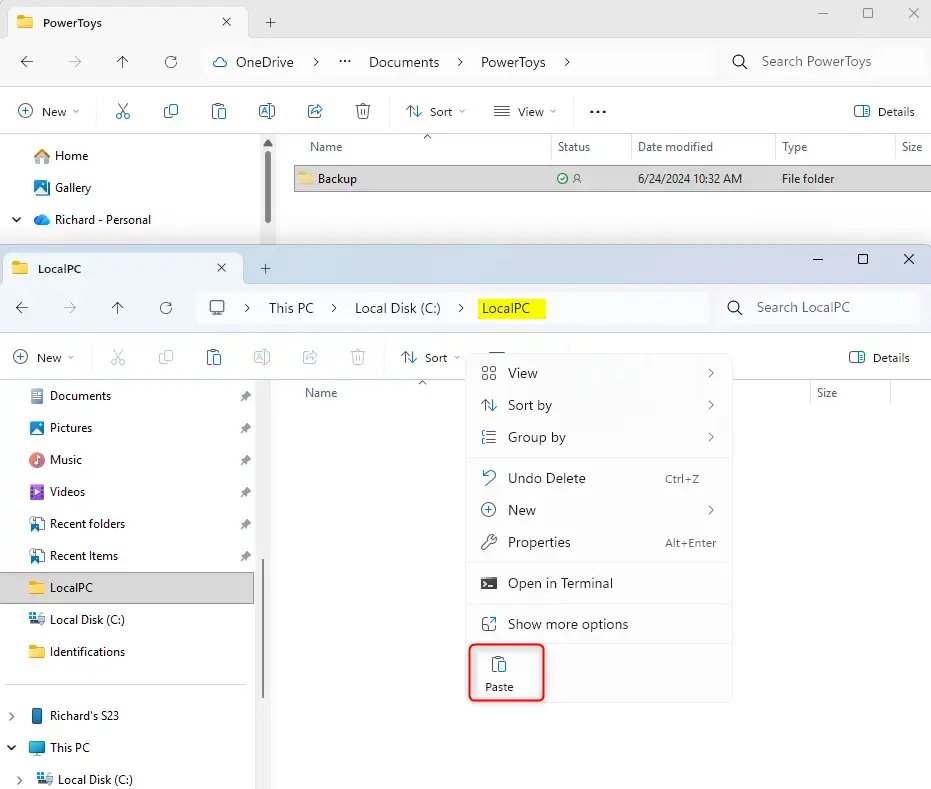Open New dropdown in PowerToys window
Screen dimensions: 931x789
[49, 112]
